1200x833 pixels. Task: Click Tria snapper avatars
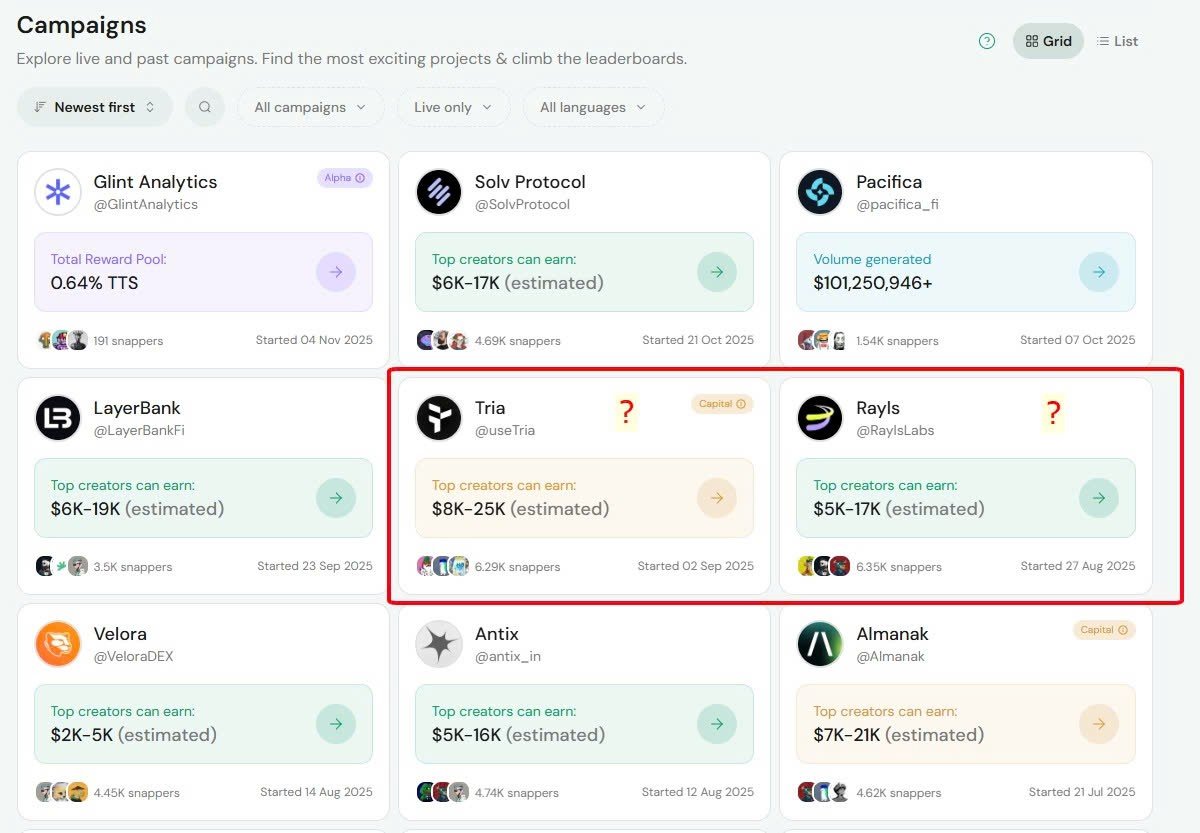(x=443, y=566)
